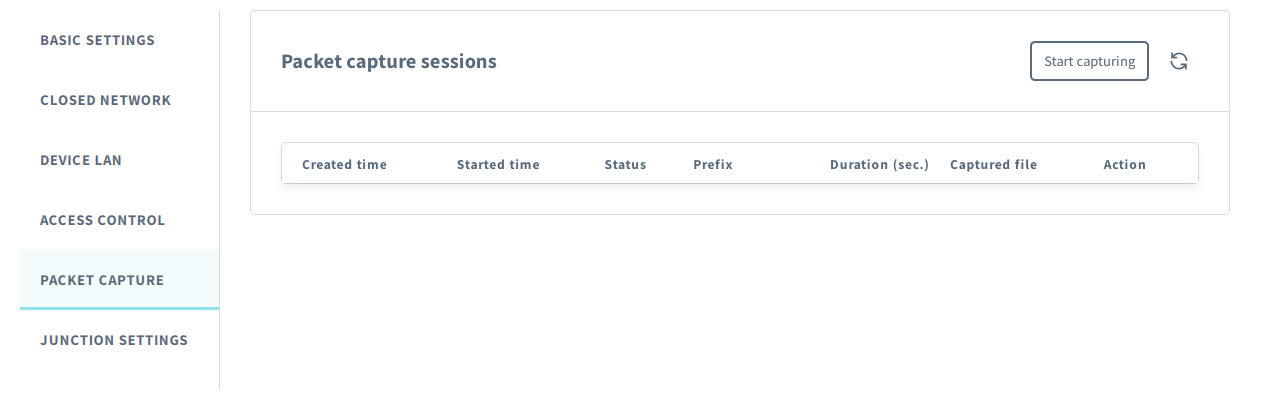Refresh the packet capture sessions list

[1179, 61]
